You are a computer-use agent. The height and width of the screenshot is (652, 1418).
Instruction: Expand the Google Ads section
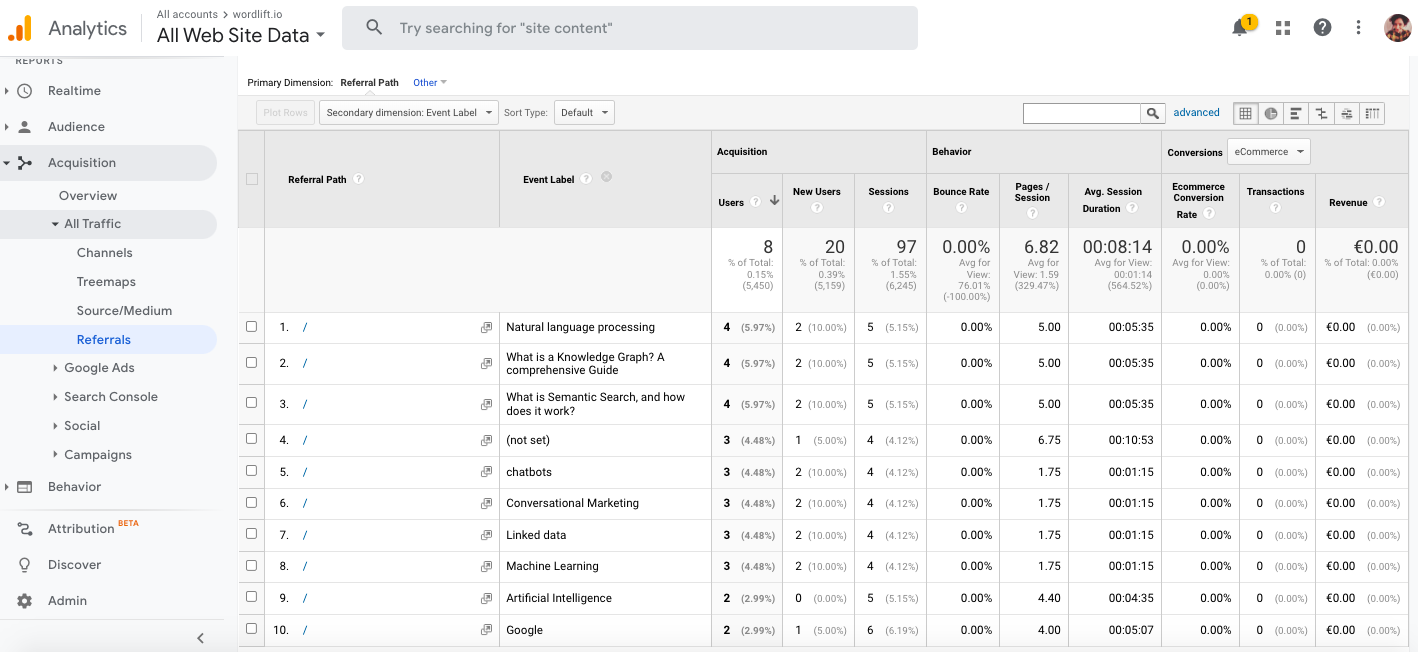pyautogui.click(x=98, y=368)
